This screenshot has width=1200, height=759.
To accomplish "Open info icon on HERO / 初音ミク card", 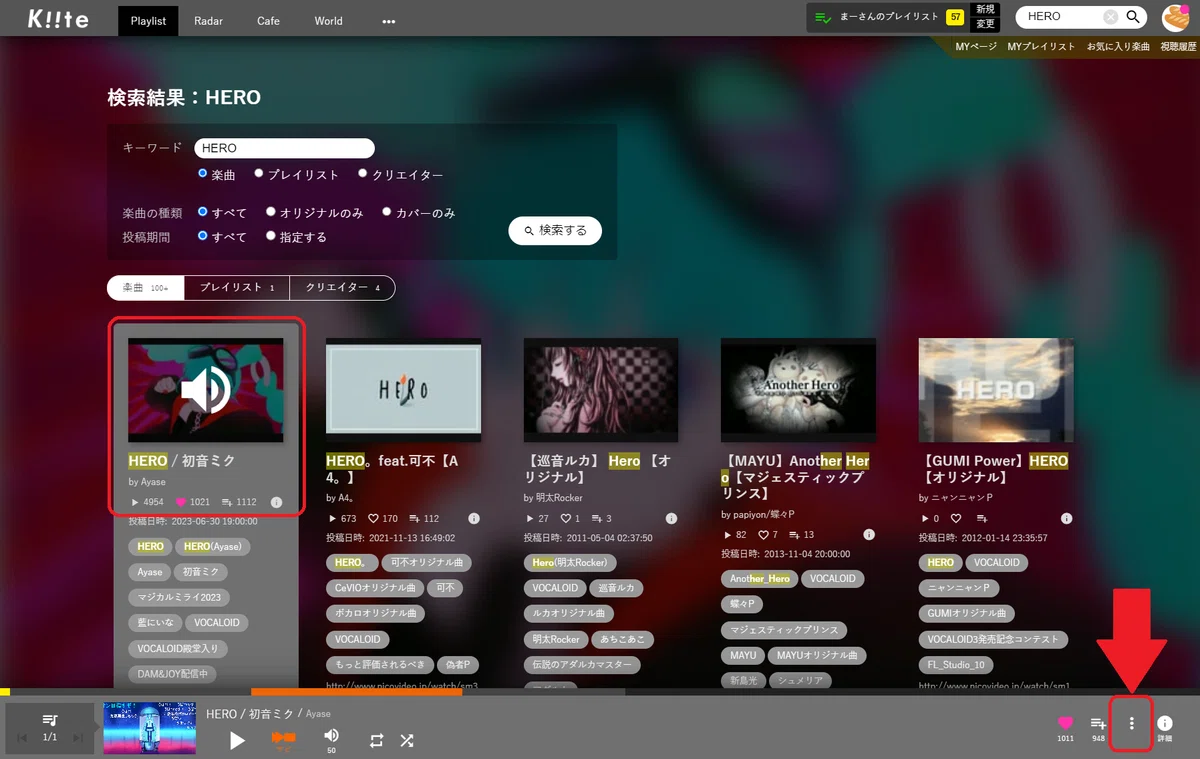I will 276,502.
